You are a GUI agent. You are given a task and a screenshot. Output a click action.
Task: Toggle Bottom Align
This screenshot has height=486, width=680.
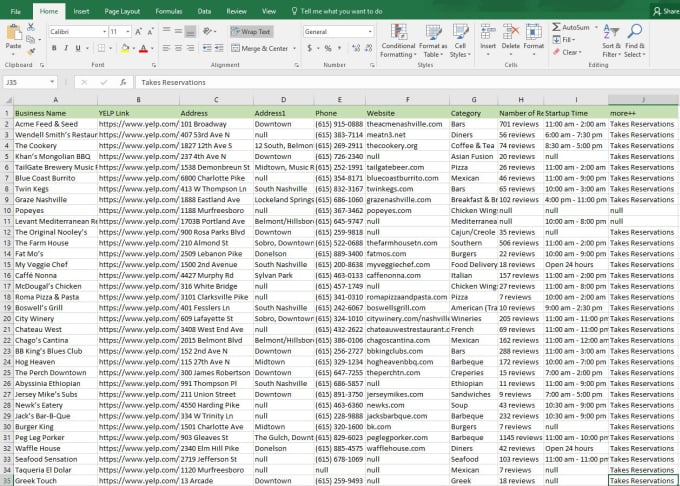tap(190, 31)
